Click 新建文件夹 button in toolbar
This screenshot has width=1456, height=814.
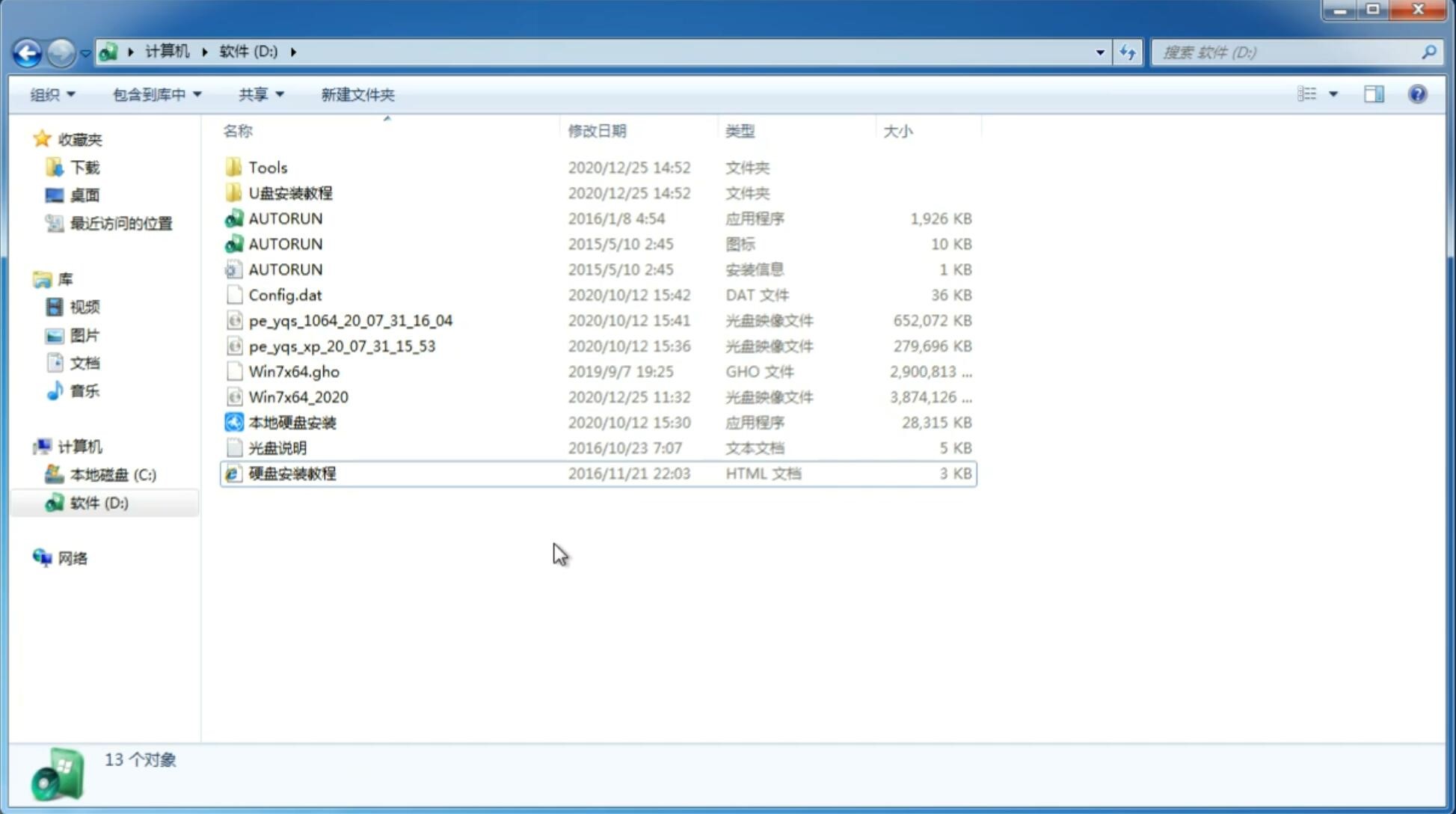pos(357,93)
